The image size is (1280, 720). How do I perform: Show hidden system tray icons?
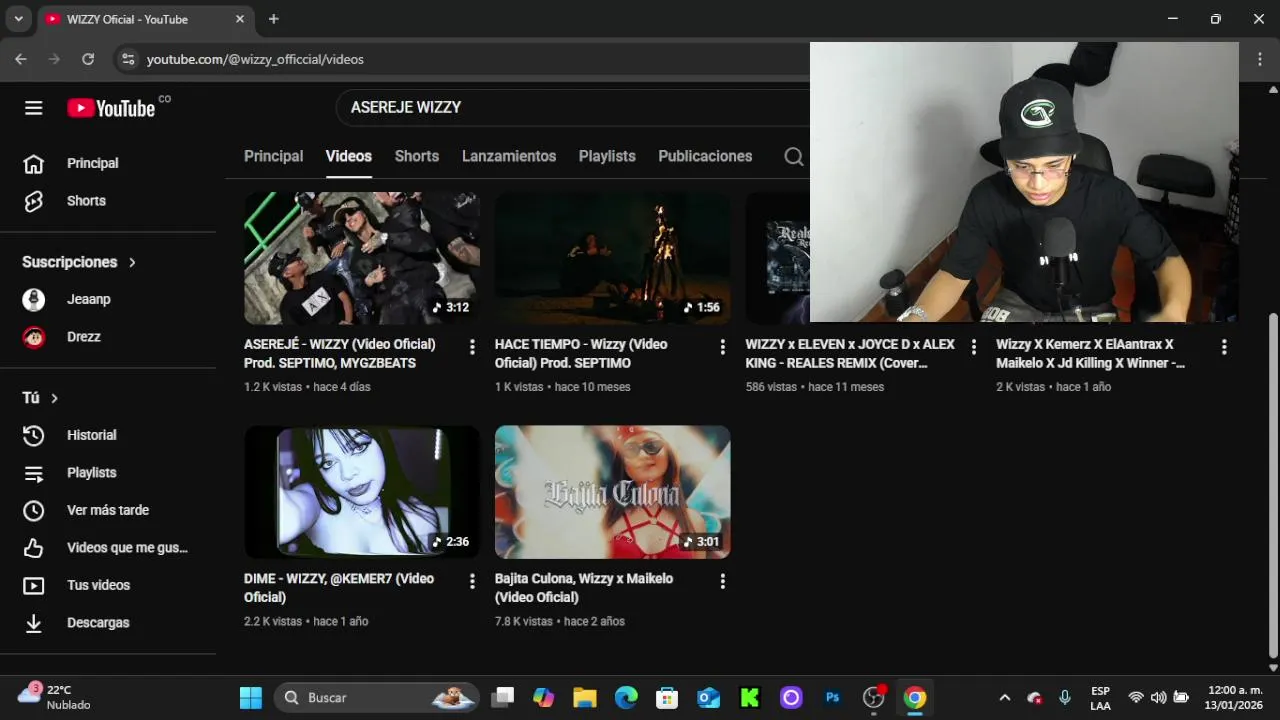click(1005, 698)
